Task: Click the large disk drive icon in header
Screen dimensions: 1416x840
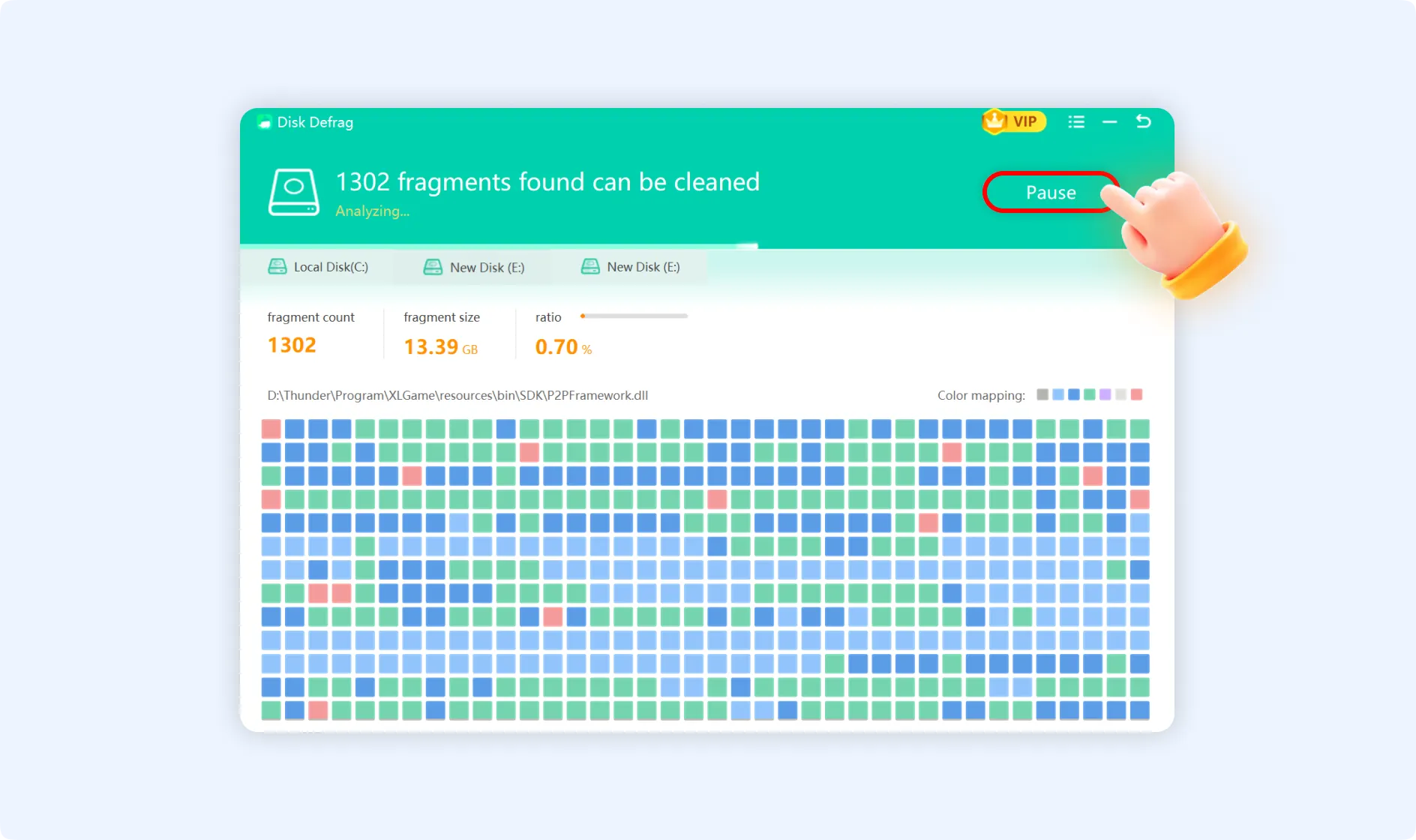Action: (293, 192)
